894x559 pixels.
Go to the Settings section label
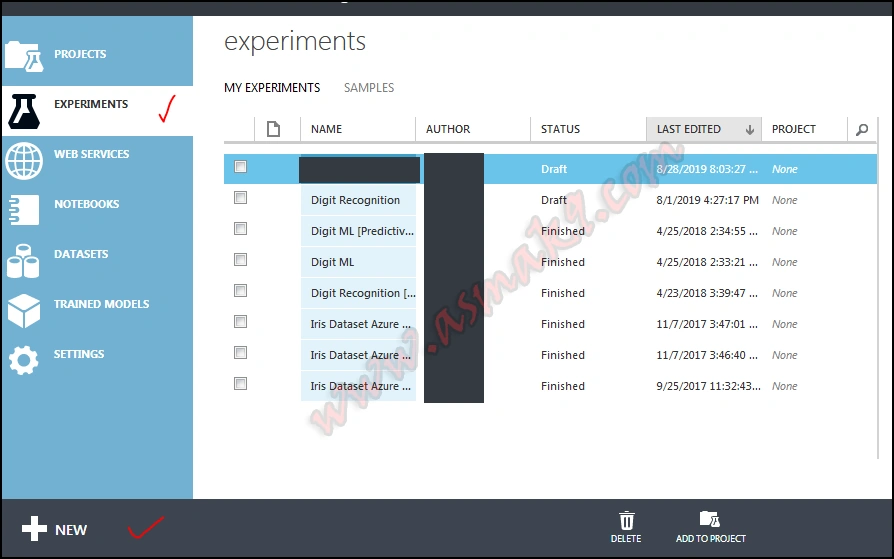point(79,354)
